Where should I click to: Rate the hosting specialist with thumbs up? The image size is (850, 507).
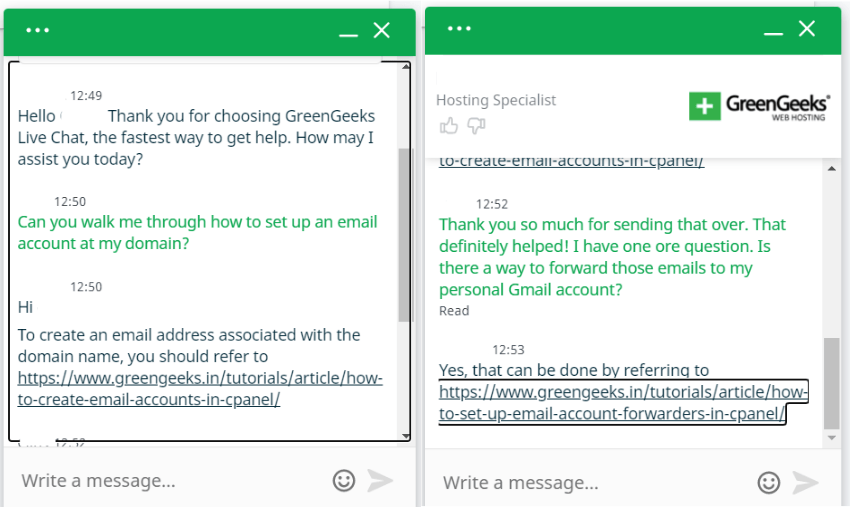(x=448, y=126)
